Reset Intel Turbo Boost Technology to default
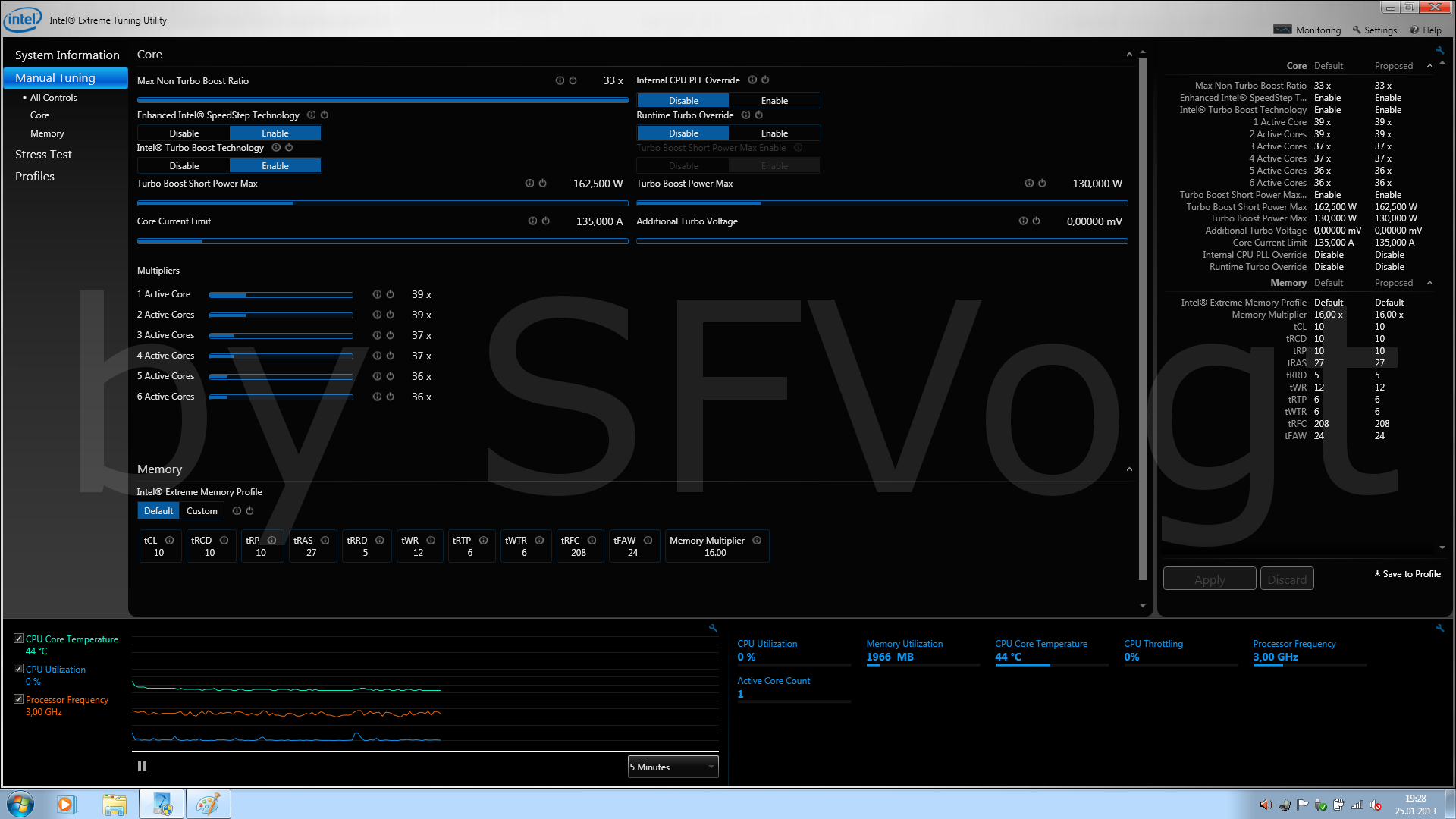The image size is (1456, 819). pyautogui.click(x=289, y=148)
